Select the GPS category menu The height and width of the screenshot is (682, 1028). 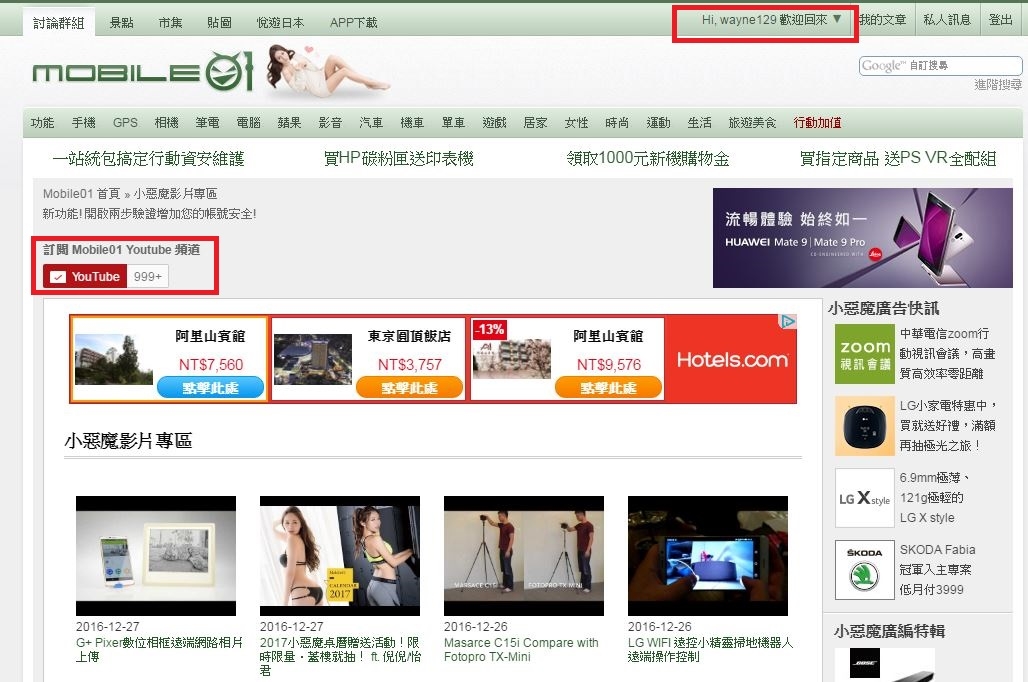125,123
